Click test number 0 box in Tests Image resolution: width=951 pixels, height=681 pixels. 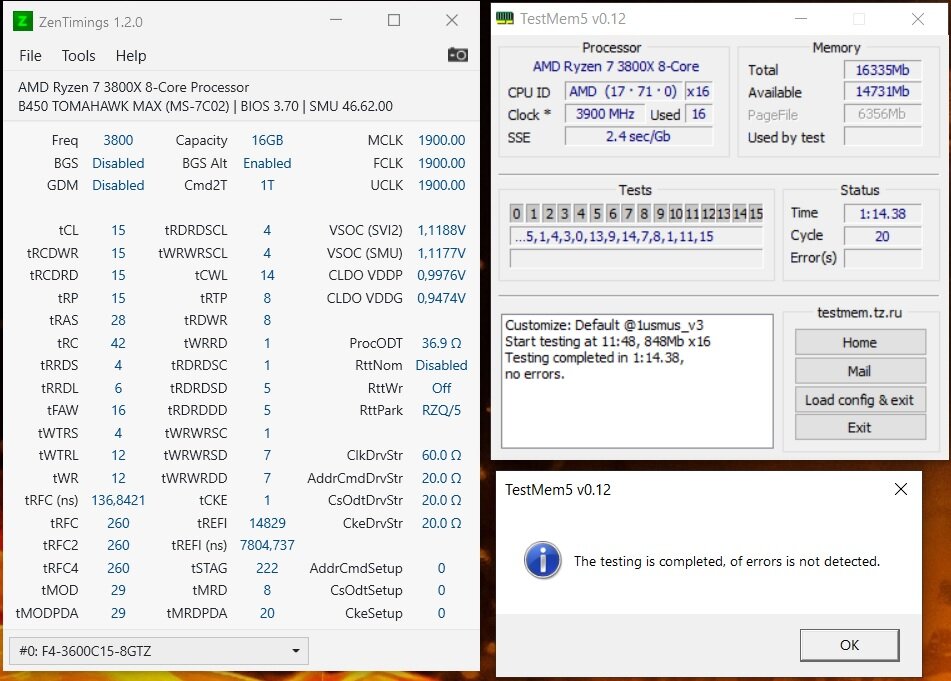point(516,213)
